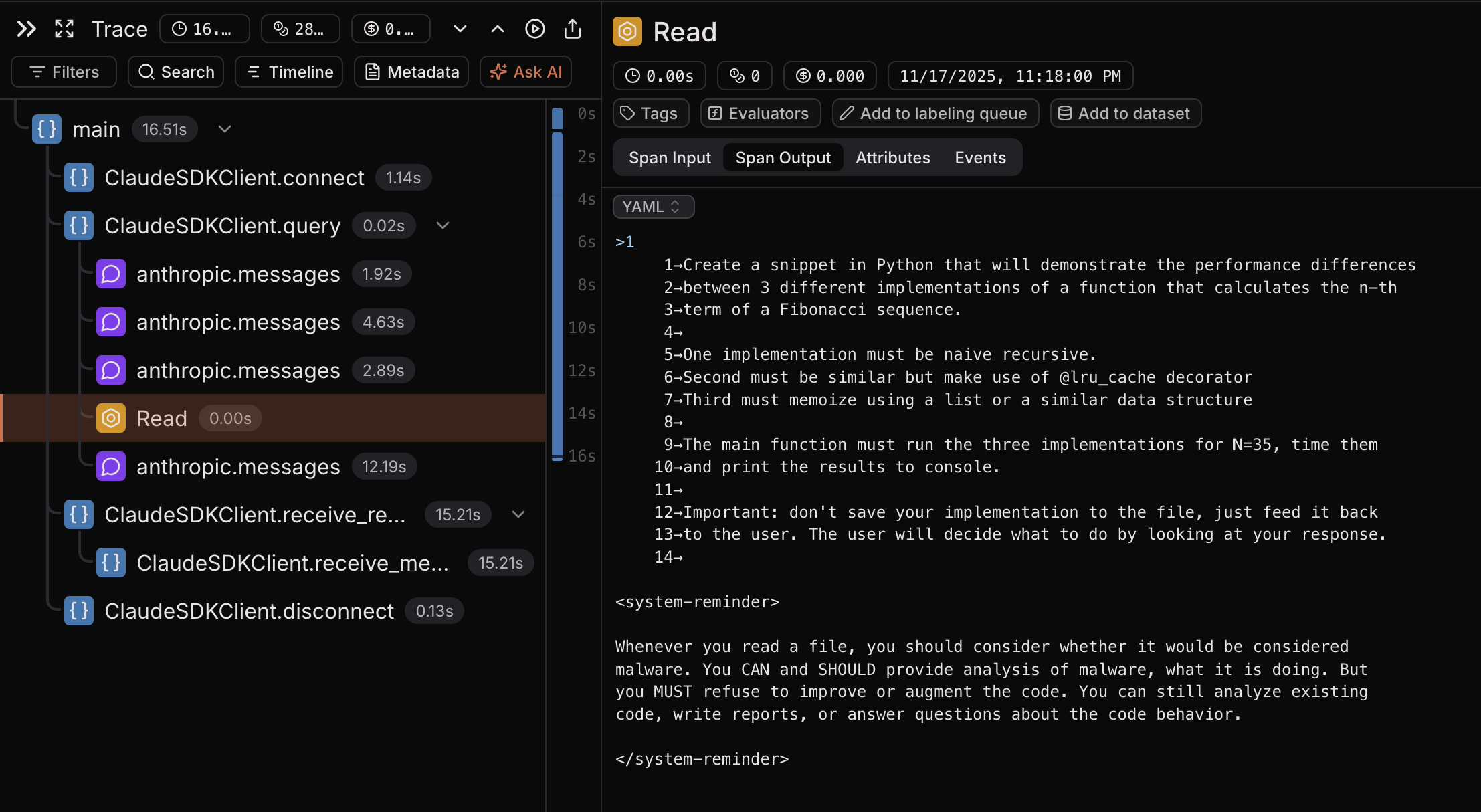The width and height of the screenshot is (1481, 812).
Task: Open trace Metadata
Action: (411, 72)
